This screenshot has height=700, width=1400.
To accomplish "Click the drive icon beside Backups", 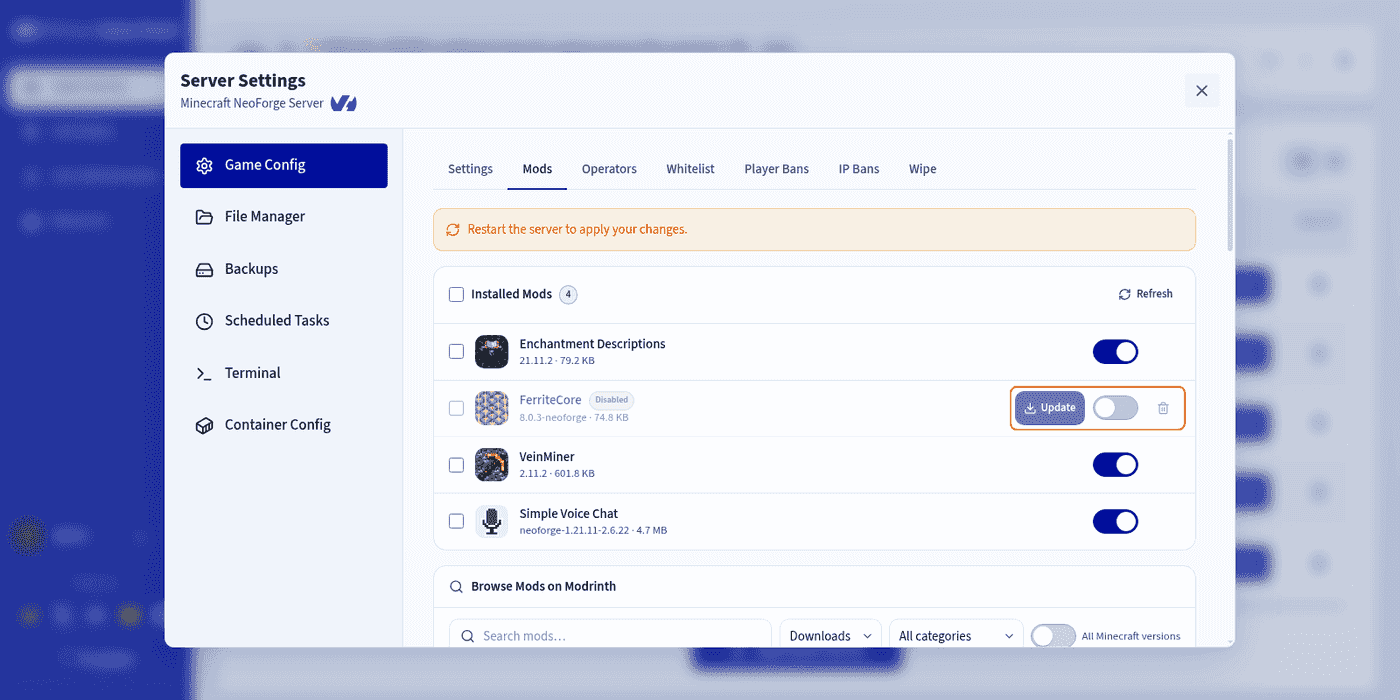I will pos(204,270).
